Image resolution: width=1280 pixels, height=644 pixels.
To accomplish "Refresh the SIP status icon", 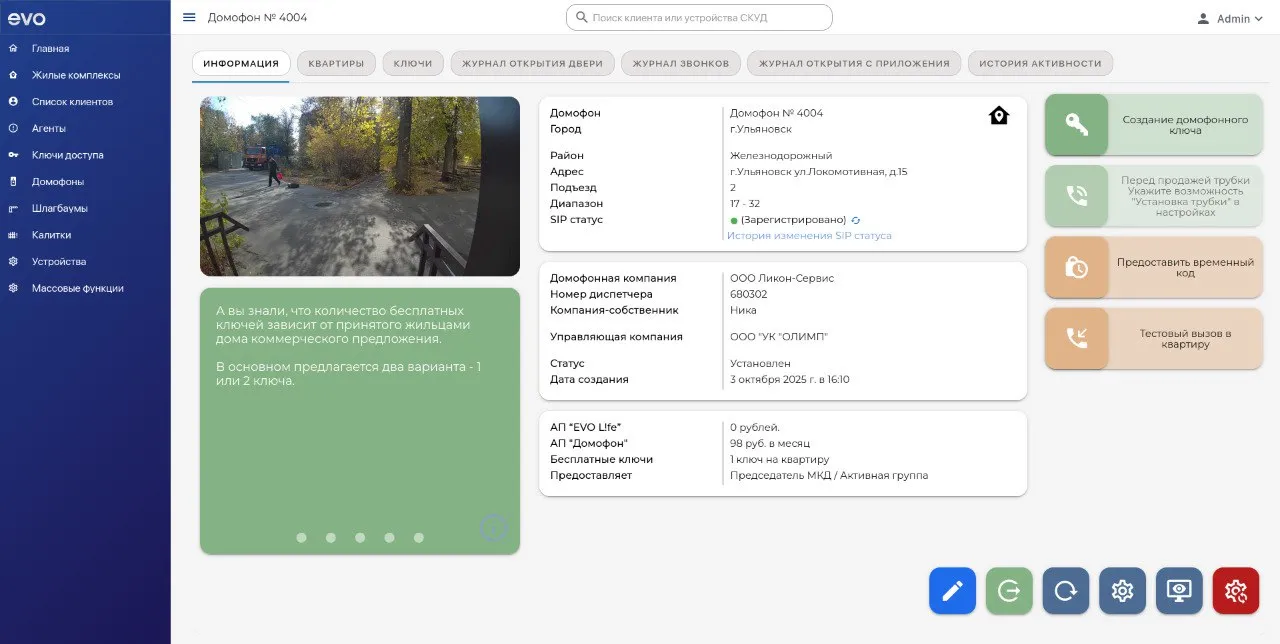I will click(856, 220).
